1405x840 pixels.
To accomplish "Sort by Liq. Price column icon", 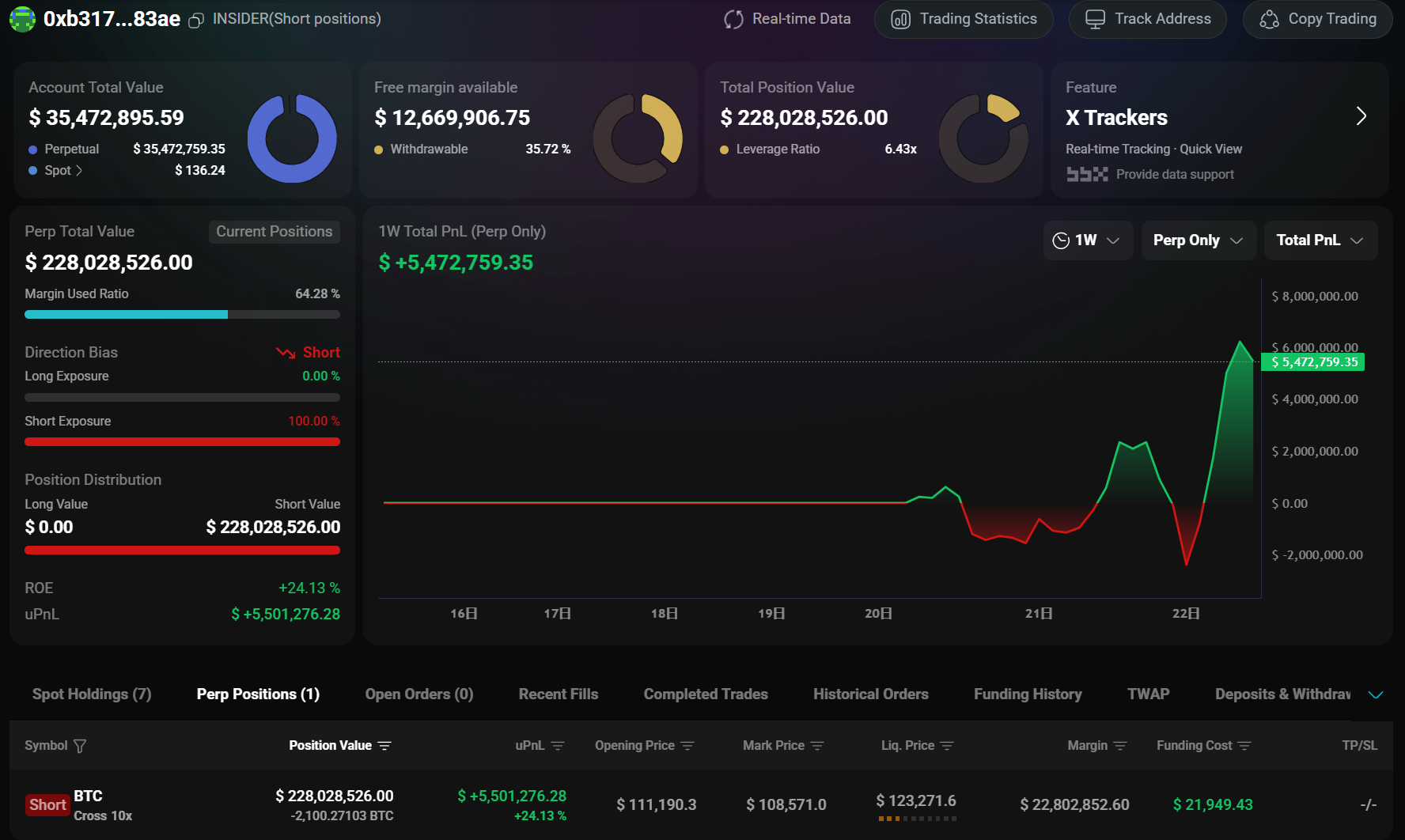I will pyautogui.click(x=947, y=746).
